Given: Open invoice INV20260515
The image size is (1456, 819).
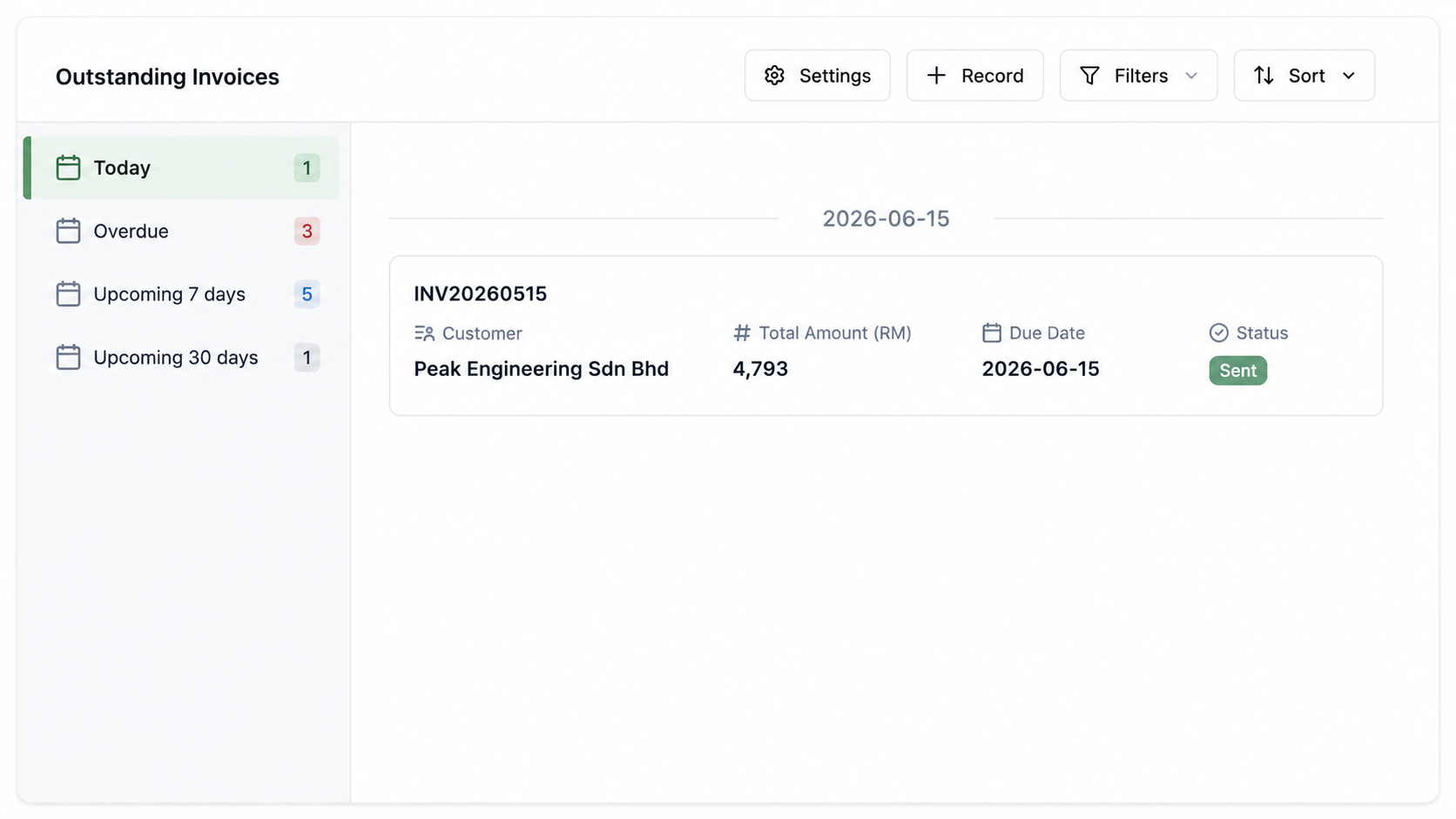Looking at the screenshot, I should point(480,294).
